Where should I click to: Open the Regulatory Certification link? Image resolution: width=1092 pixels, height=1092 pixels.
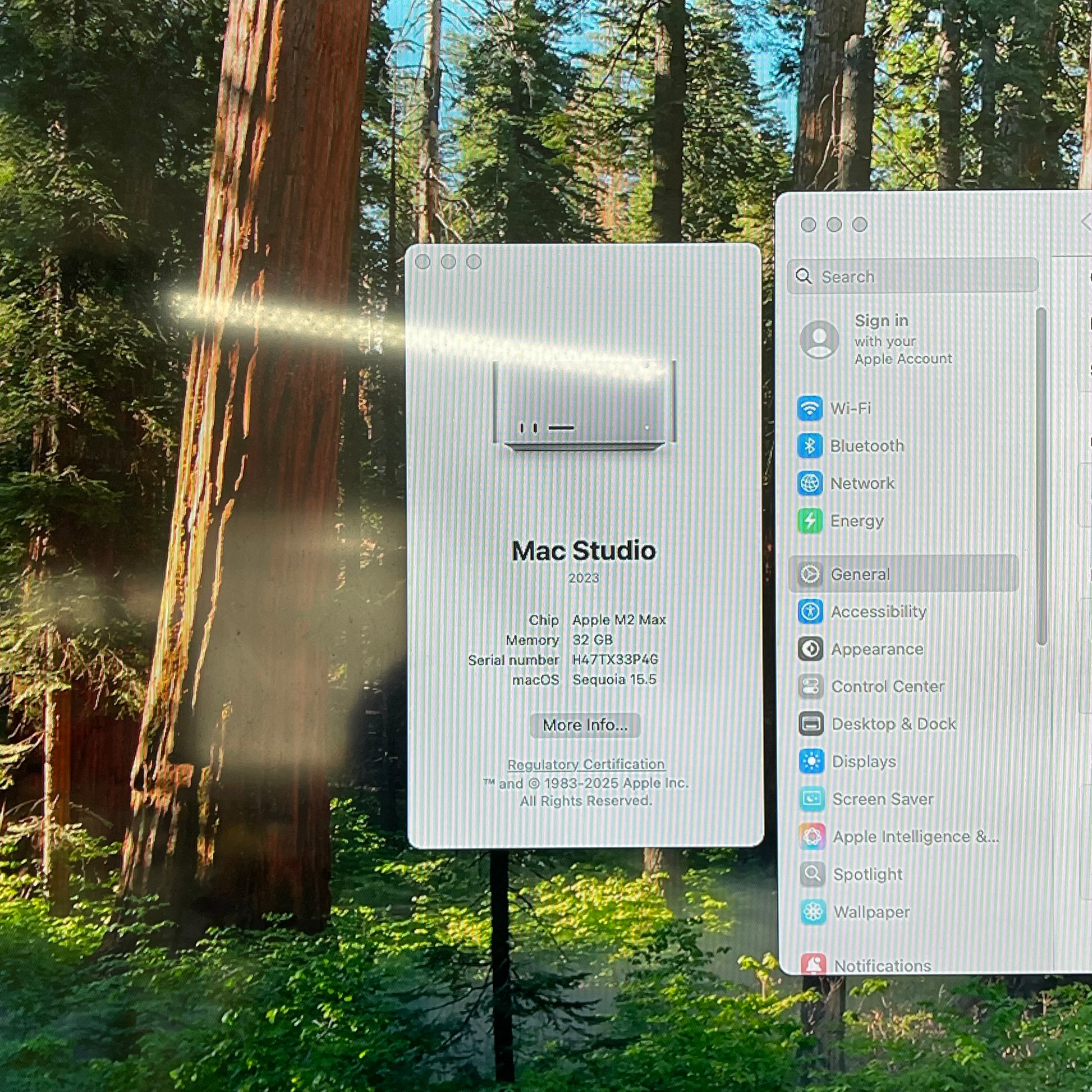tap(586, 764)
